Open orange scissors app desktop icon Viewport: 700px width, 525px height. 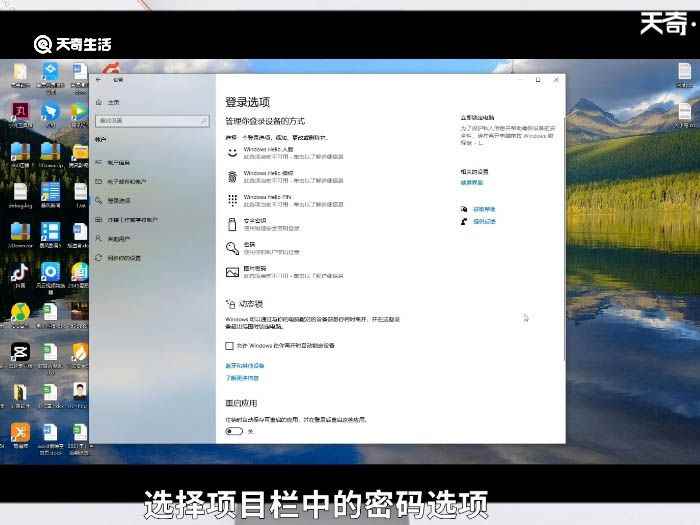coord(20,436)
